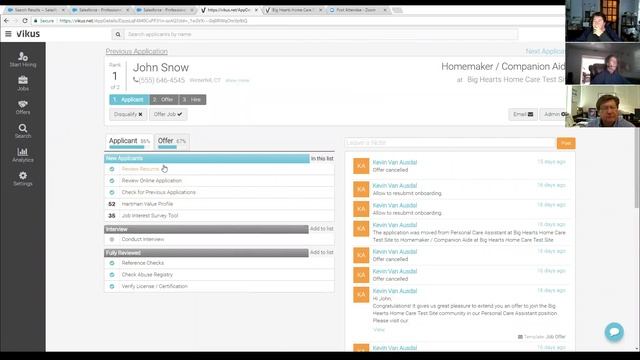
Task: Collapse the New Applicants section header
Action: 207,158
